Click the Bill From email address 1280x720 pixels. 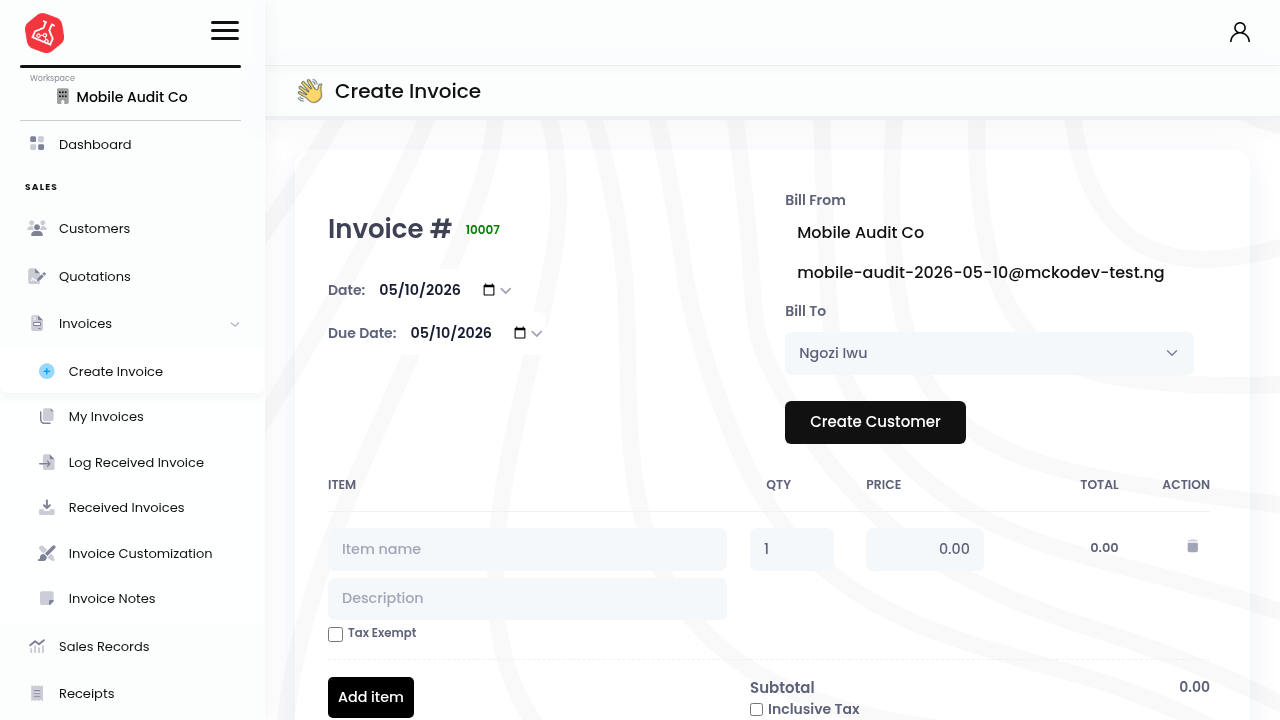coord(980,272)
